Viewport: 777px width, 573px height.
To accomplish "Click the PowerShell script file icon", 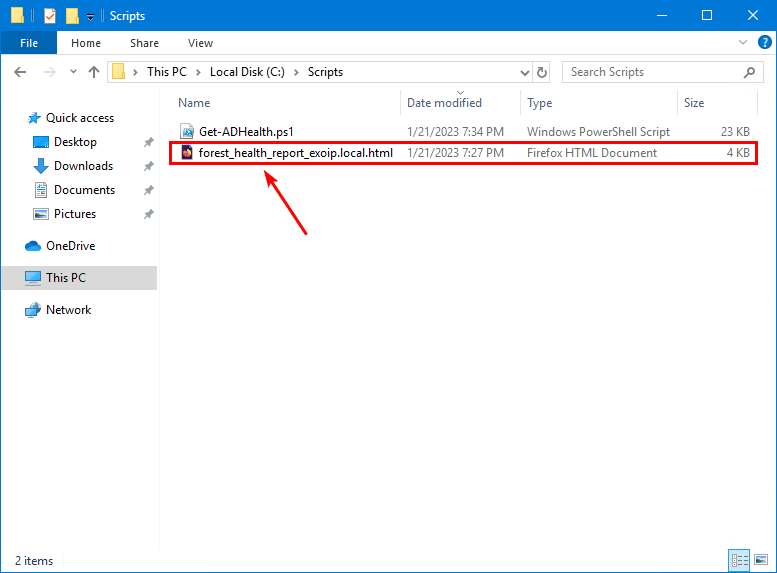I will tap(187, 132).
